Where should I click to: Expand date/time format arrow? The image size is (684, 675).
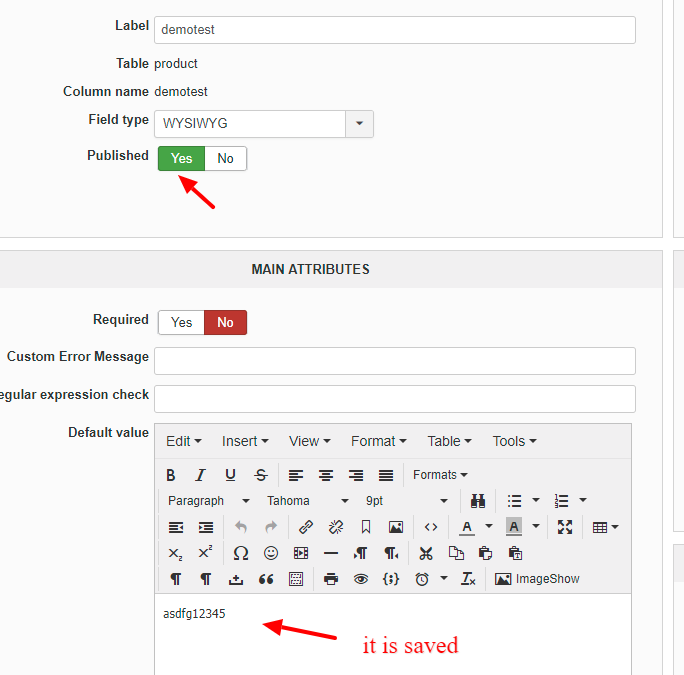pyautogui.click(x=444, y=579)
